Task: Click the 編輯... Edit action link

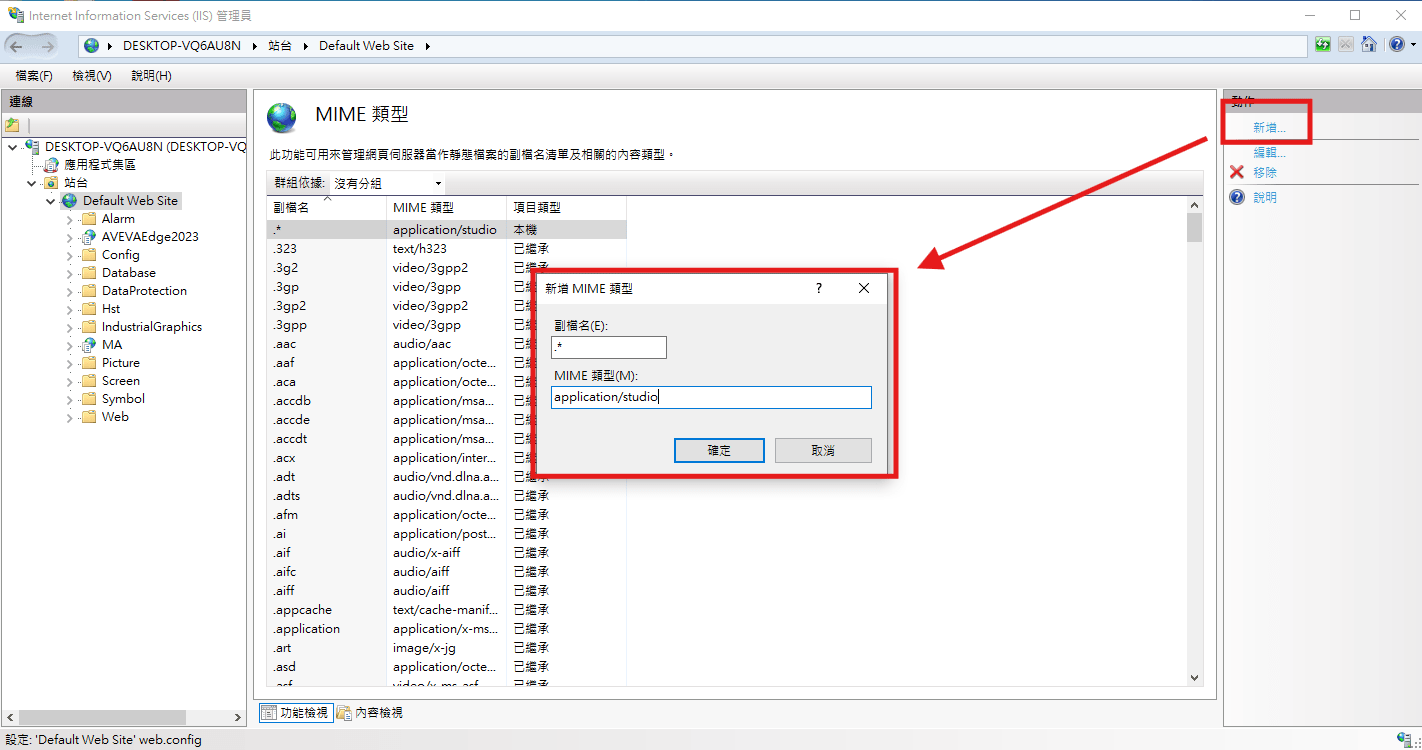Action: 1269,152
